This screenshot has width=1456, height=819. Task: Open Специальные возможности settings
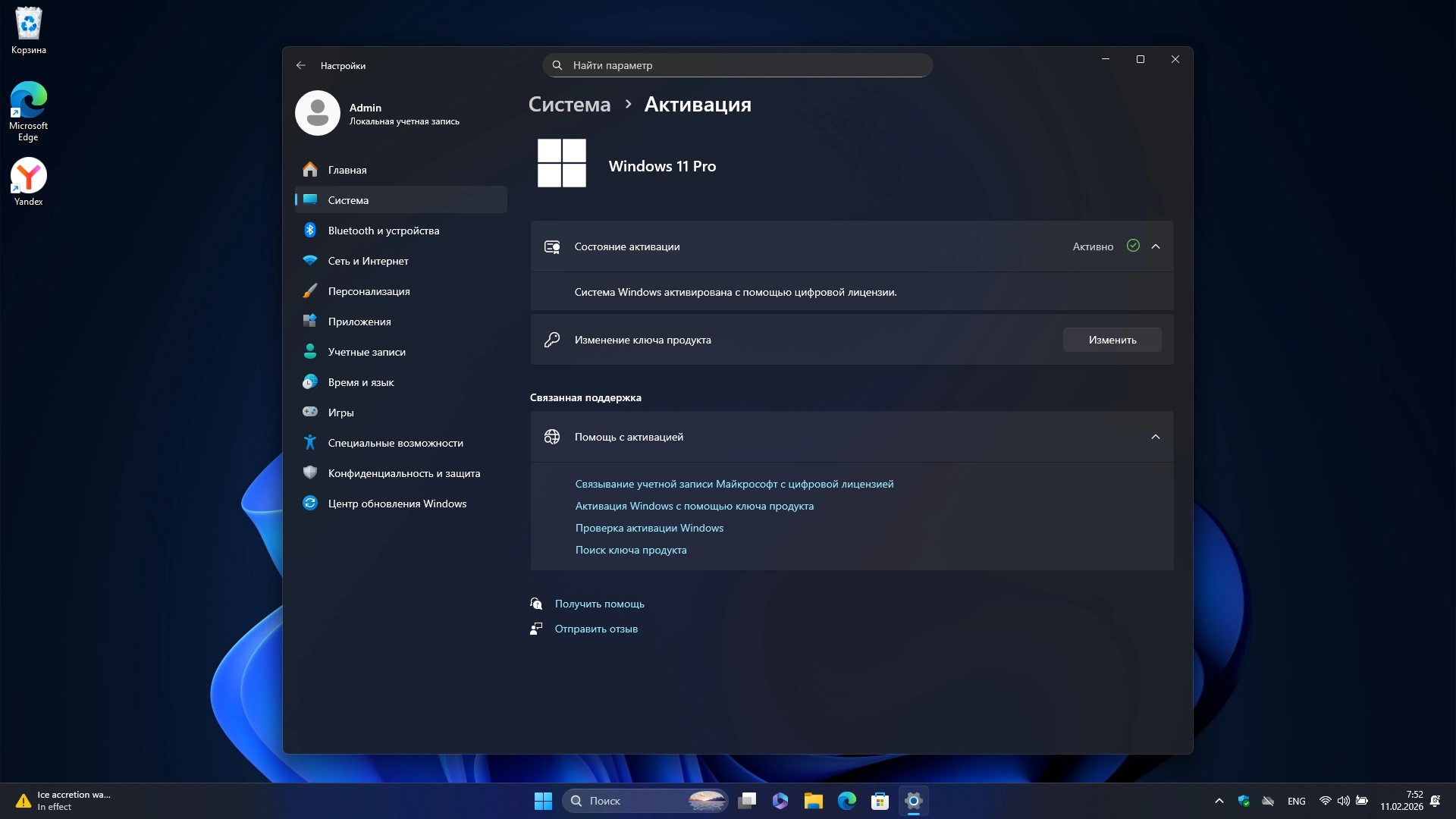[395, 443]
